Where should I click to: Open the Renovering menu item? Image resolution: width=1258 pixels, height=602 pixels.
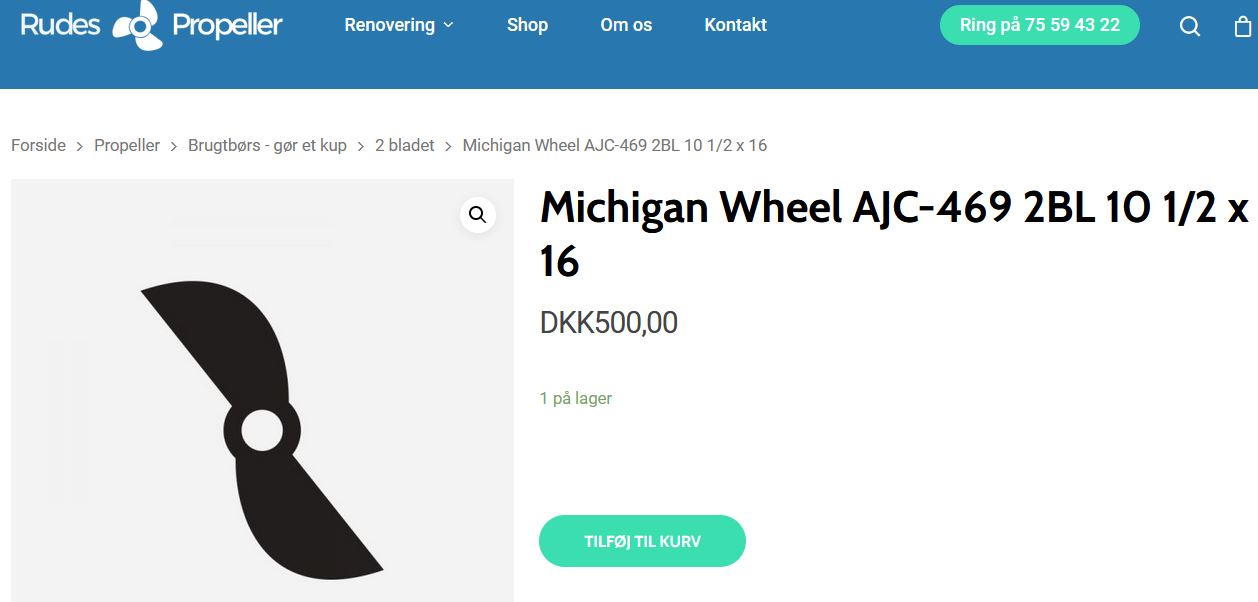pyautogui.click(x=390, y=25)
